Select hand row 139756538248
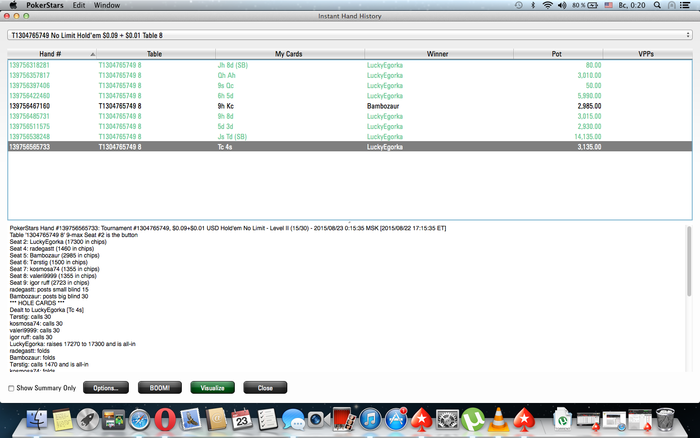Image resolution: width=700 pixels, height=438 pixels. click(350, 137)
